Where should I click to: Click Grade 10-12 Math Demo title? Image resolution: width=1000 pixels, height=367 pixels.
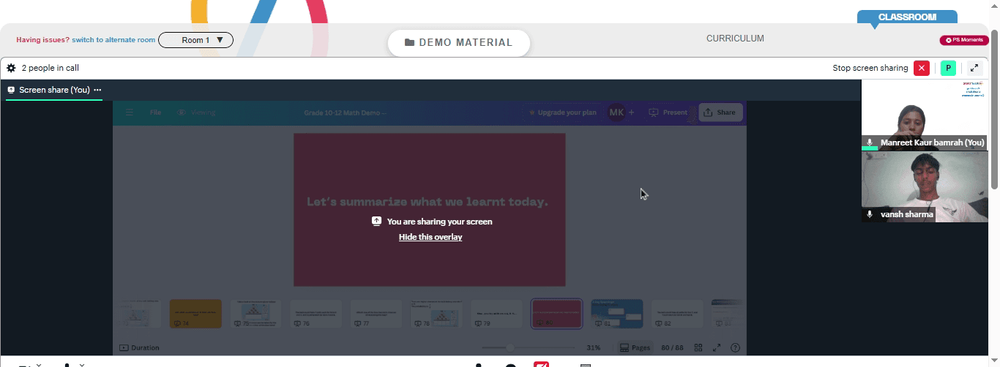[x=345, y=113]
